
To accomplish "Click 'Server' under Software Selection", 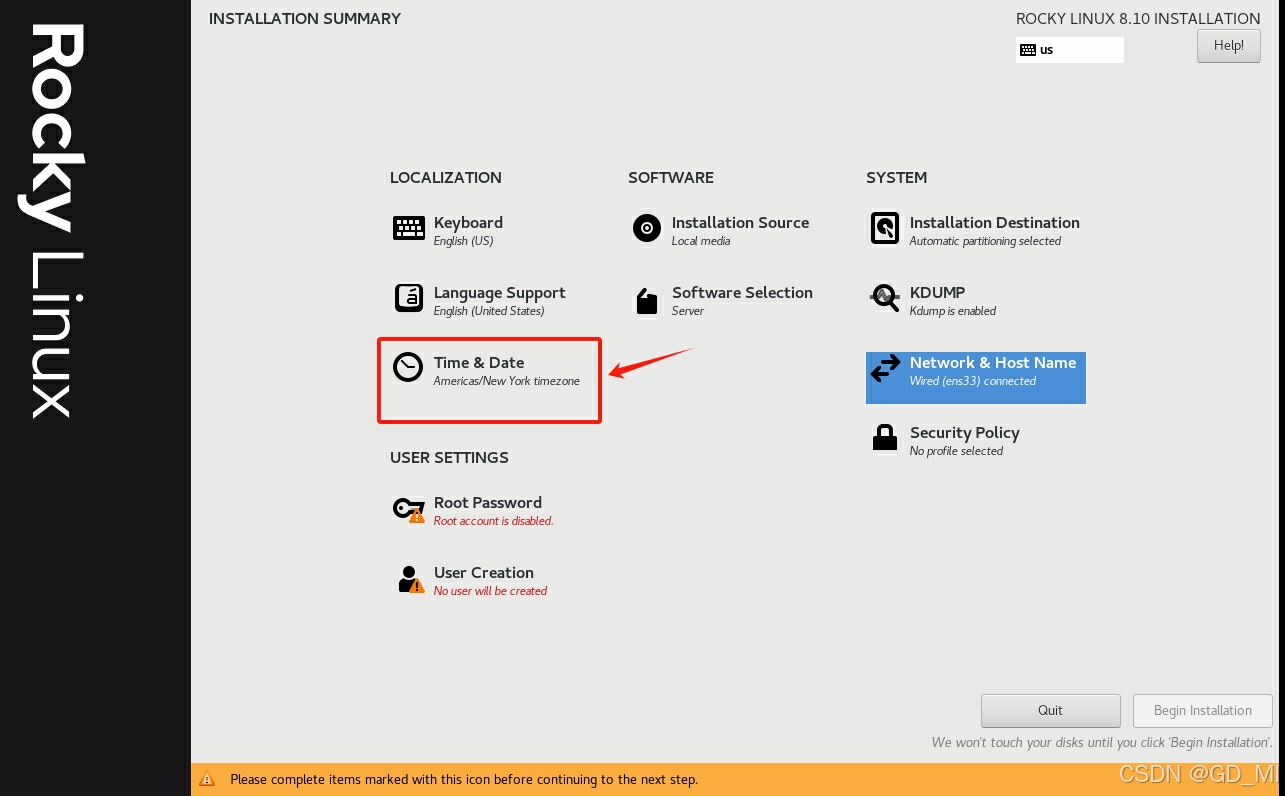I will [687, 311].
